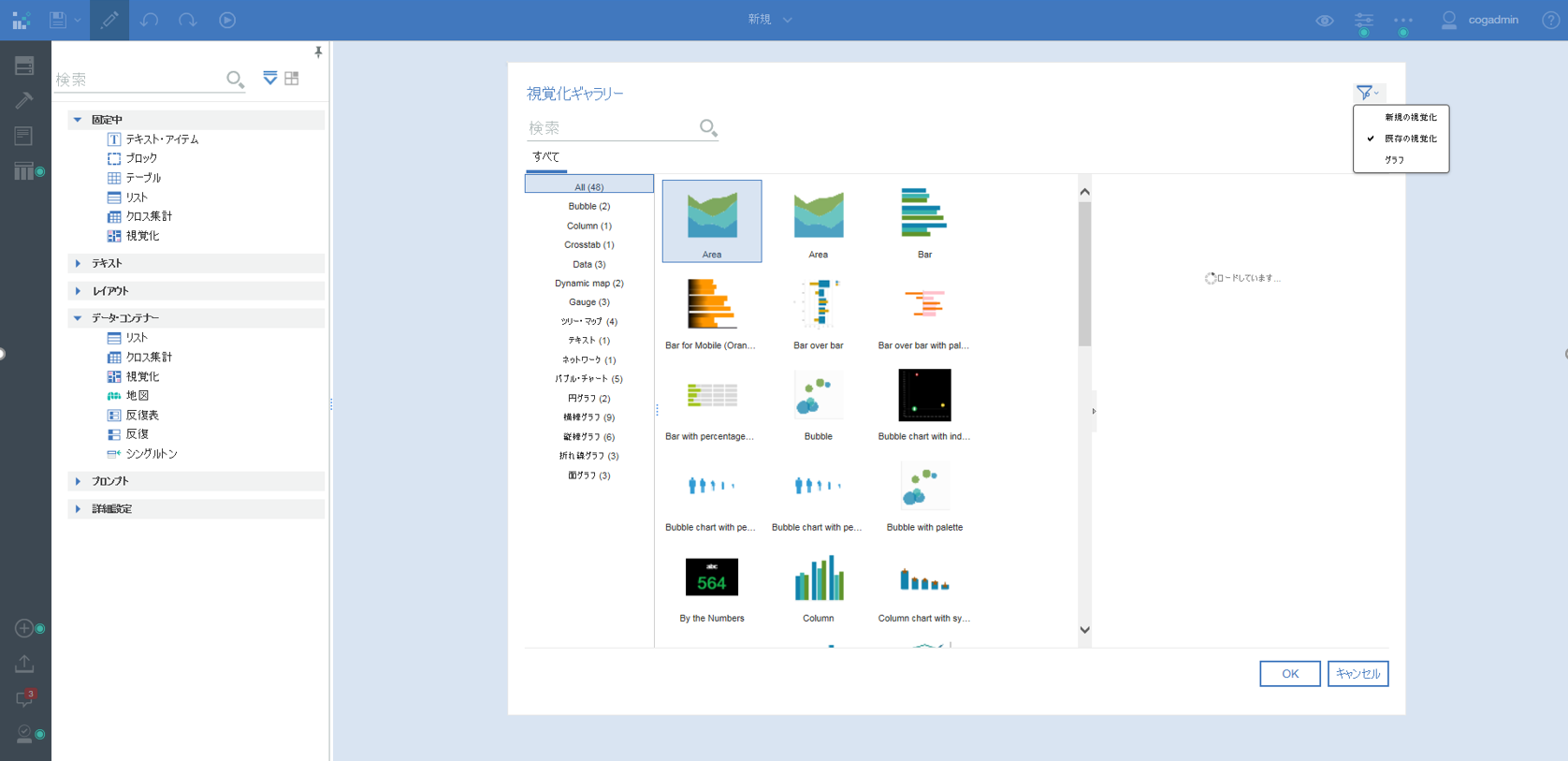Open the toolbox hammer icon in sidebar

(x=24, y=100)
